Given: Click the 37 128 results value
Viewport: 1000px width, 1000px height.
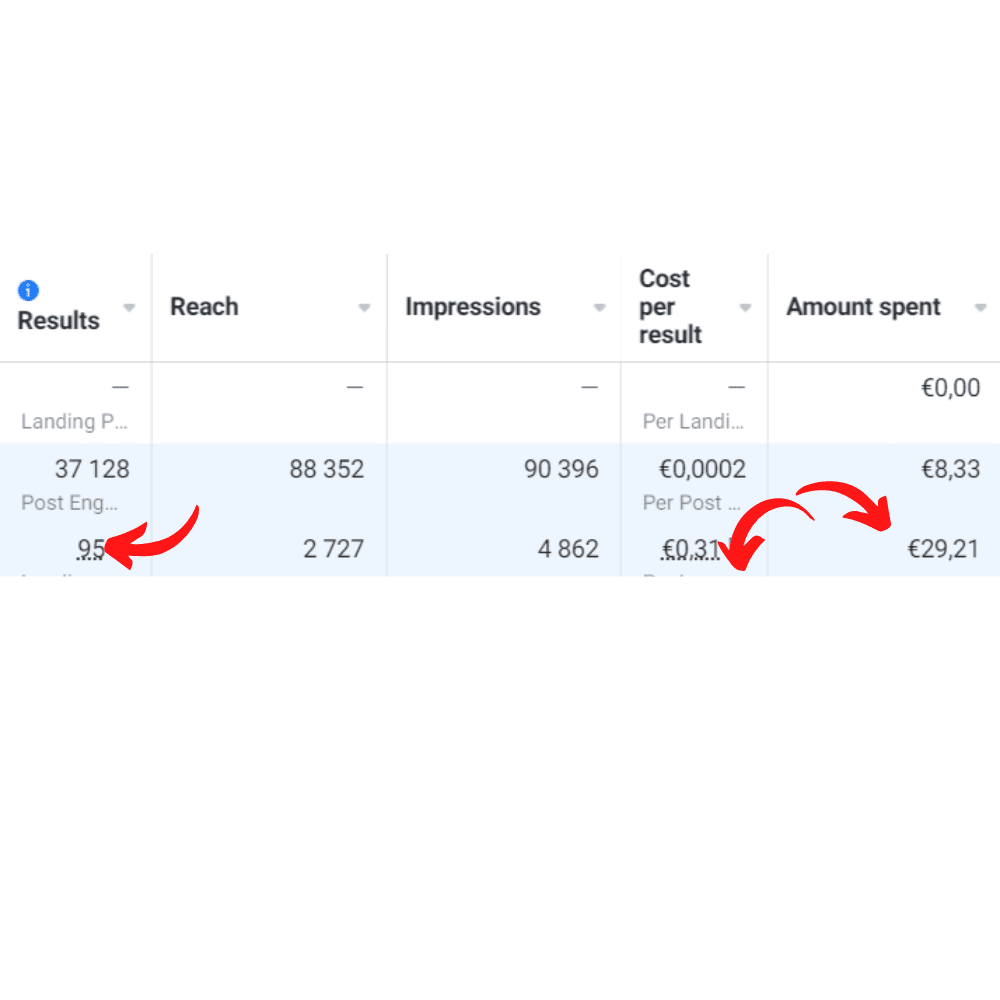Looking at the screenshot, I should click(x=92, y=469).
